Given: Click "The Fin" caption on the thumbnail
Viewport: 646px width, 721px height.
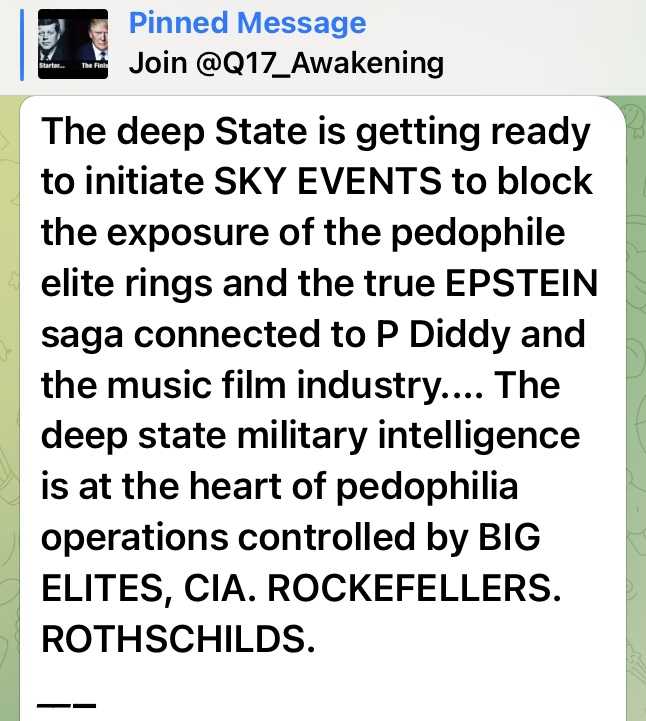Looking at the screenshot, I should [x=94, y=66].
